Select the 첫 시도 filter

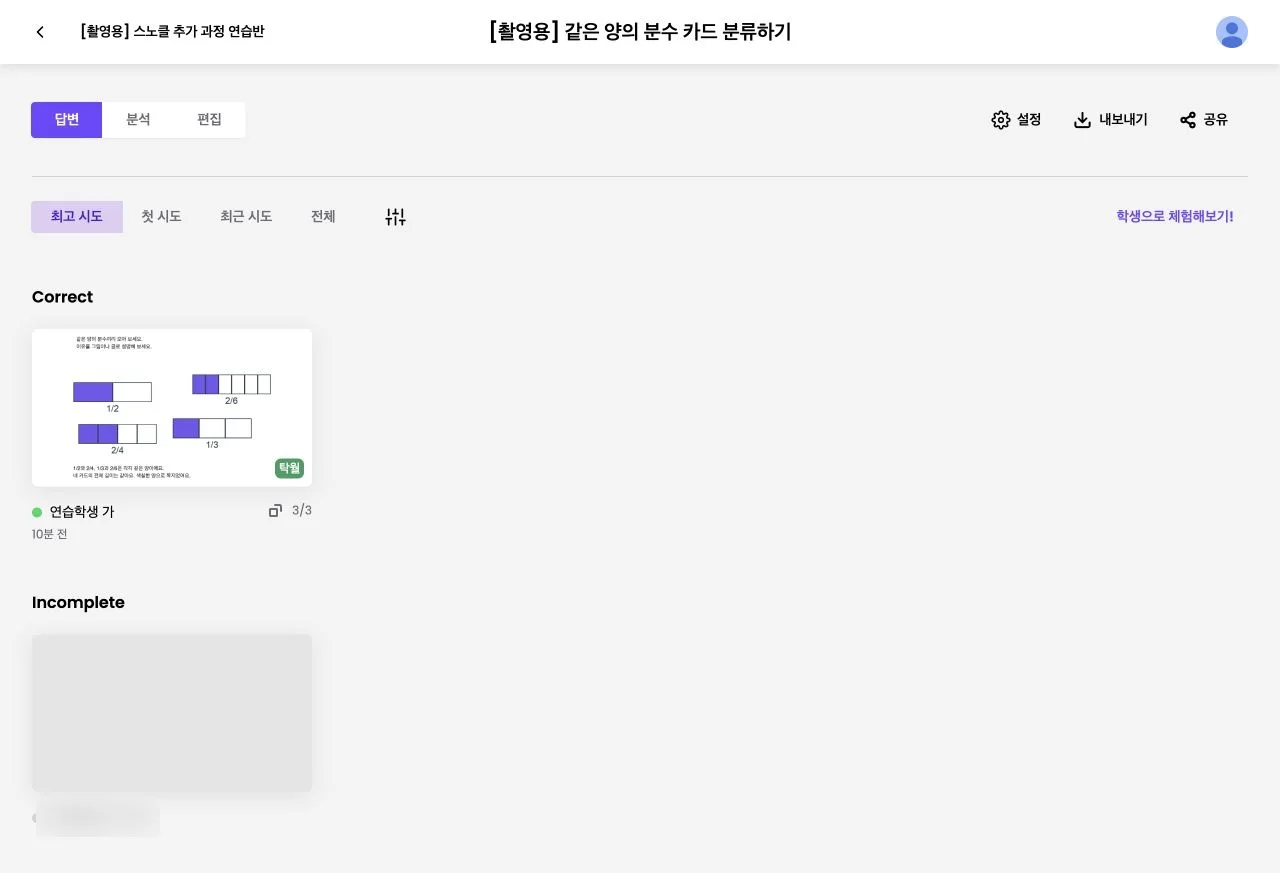click(161, 217)
